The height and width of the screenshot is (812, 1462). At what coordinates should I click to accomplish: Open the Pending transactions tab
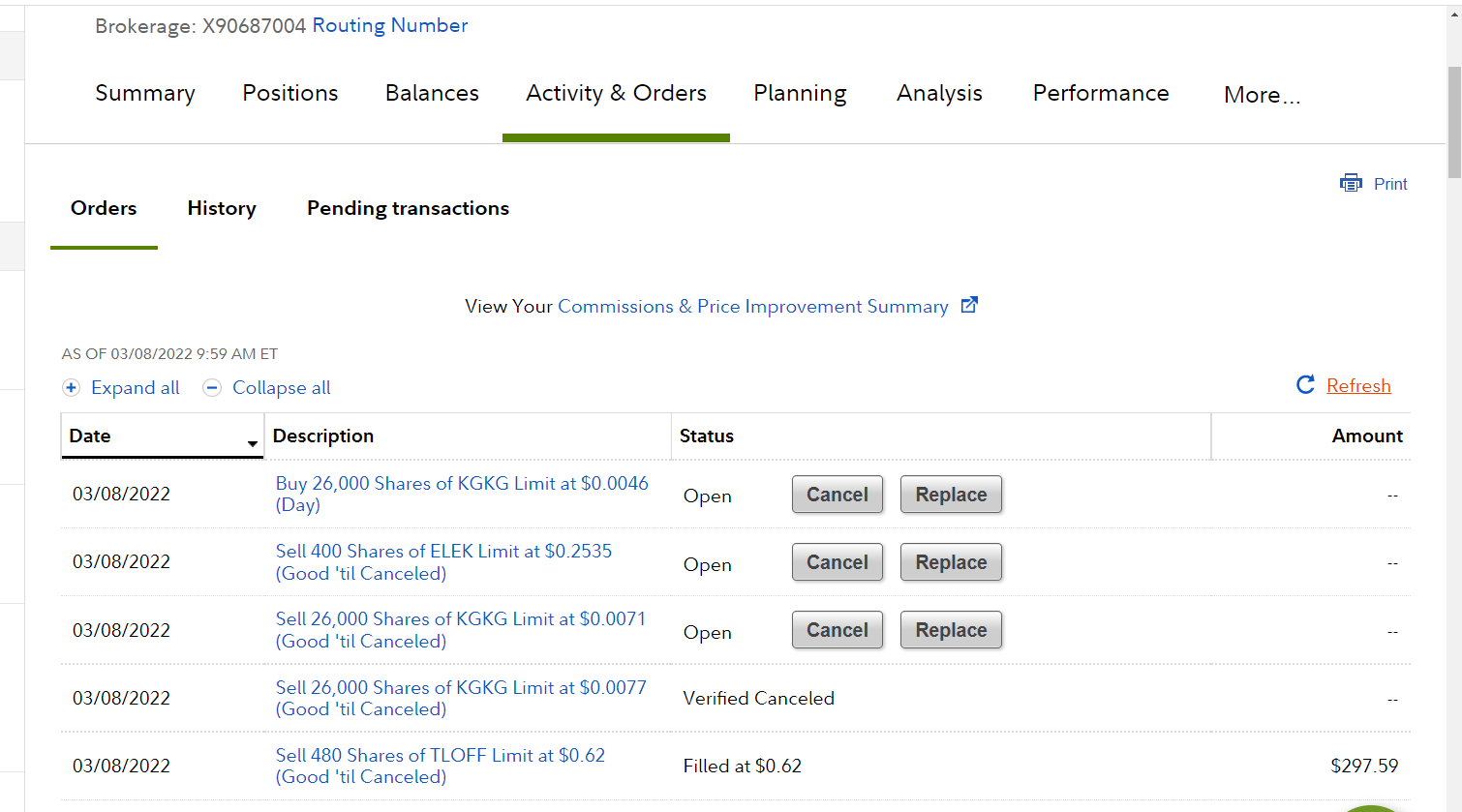[x=408, y=208]
